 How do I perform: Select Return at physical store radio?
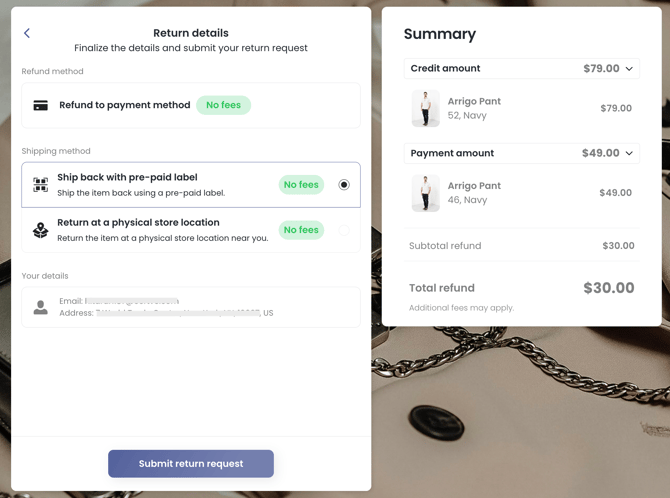[344, 230]
